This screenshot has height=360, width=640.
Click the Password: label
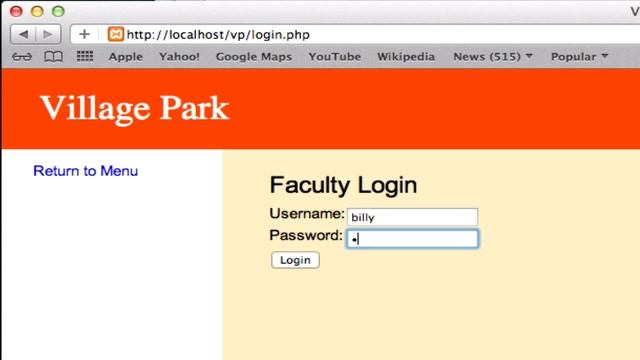[x=306, y=236]
